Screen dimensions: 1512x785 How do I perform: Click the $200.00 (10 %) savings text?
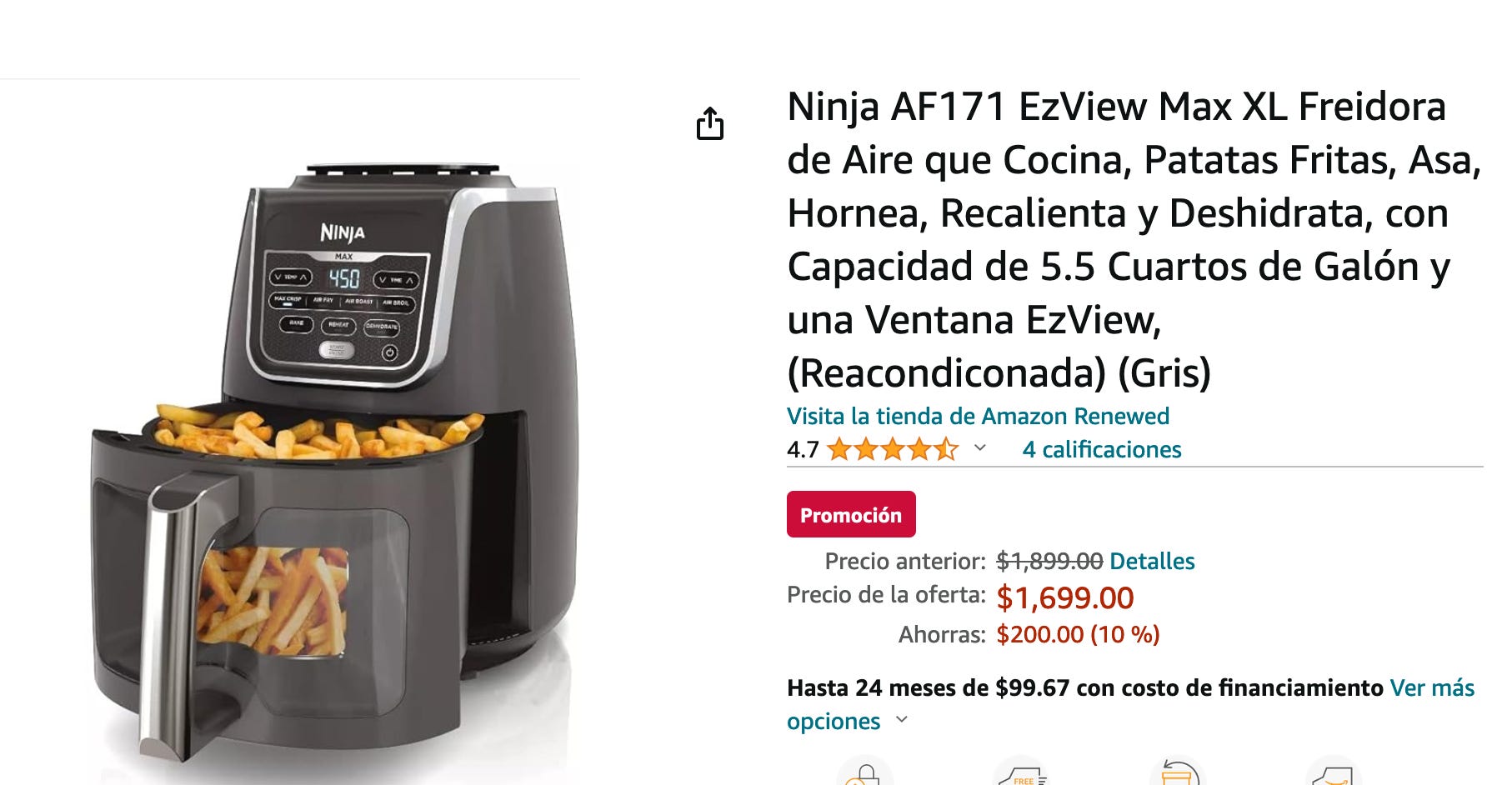click(1079, 634)
